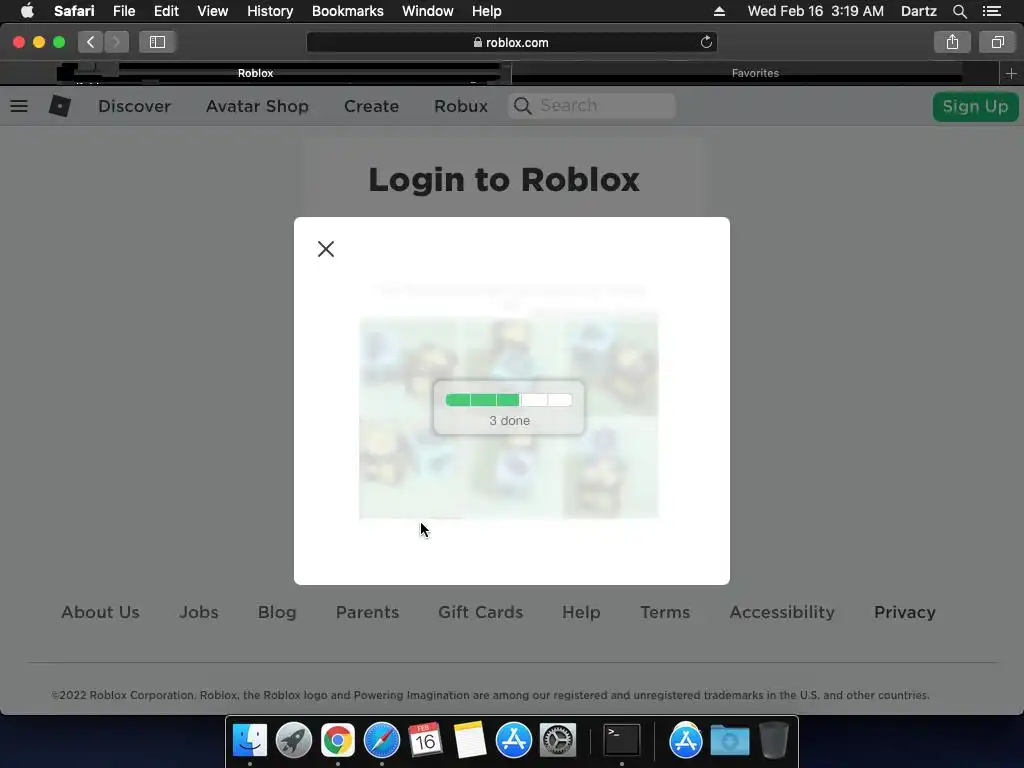Reload the page with the refresh icon
This screenshot has width=1024, height=768.
coord(706,42)
